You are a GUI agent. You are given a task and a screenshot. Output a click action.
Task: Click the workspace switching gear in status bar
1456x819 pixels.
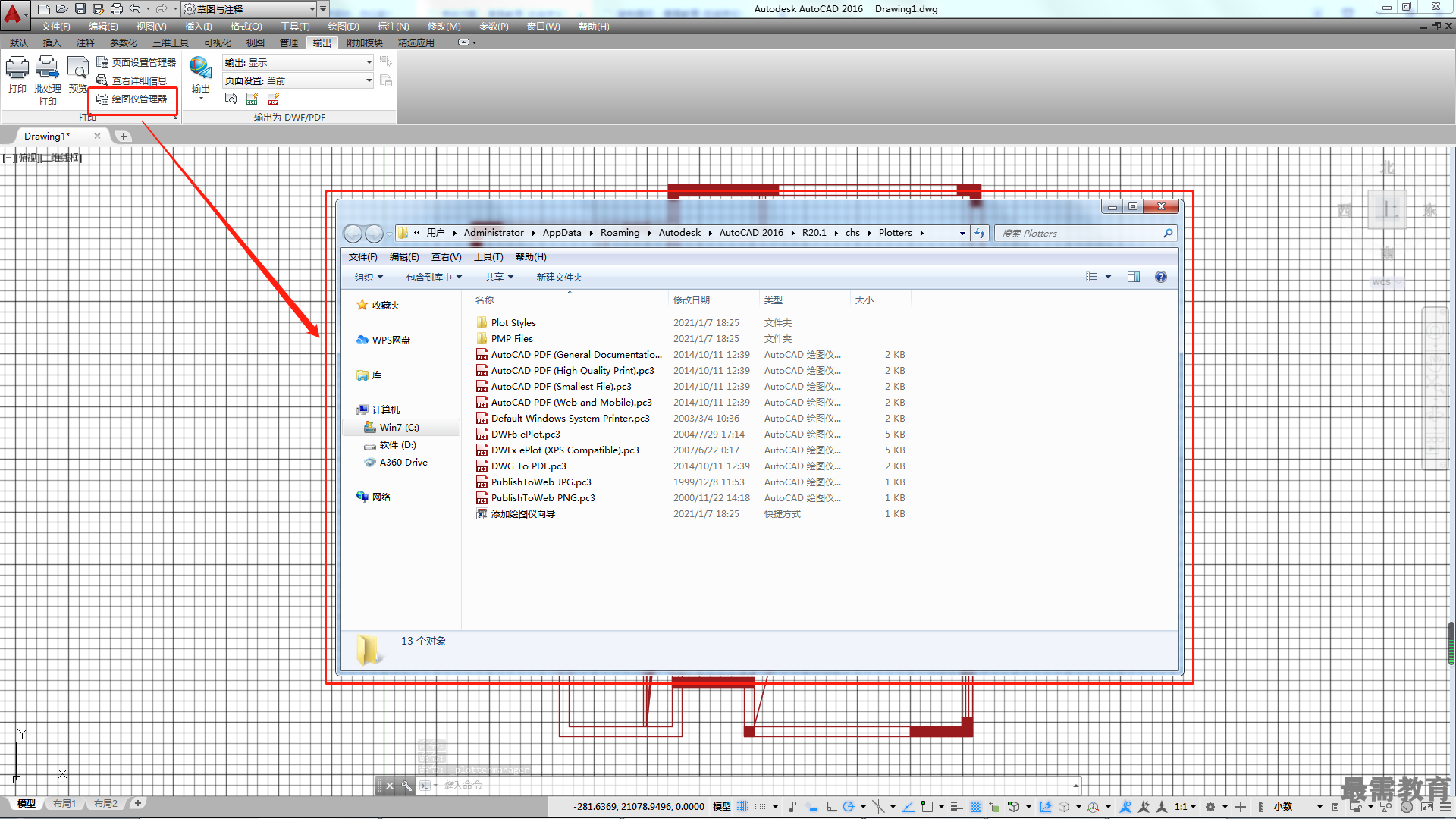(1210, 807)
